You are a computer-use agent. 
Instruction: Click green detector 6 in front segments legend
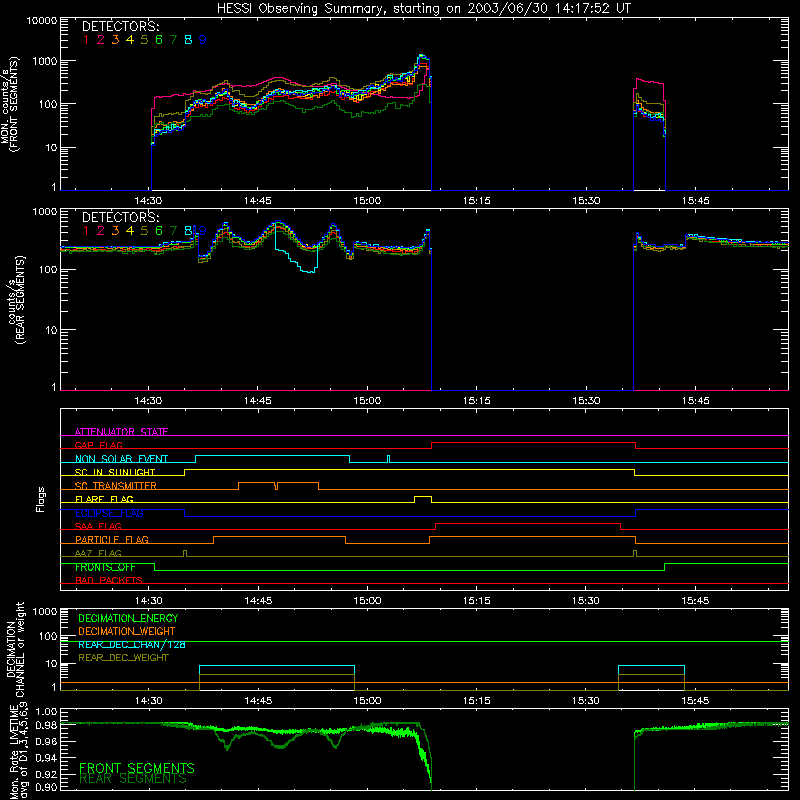[159, 40]
